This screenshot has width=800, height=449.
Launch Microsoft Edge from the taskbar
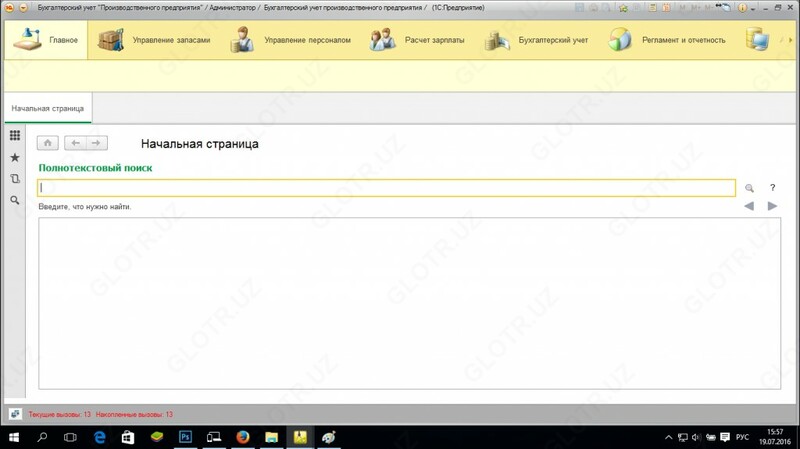pos(99,437)
